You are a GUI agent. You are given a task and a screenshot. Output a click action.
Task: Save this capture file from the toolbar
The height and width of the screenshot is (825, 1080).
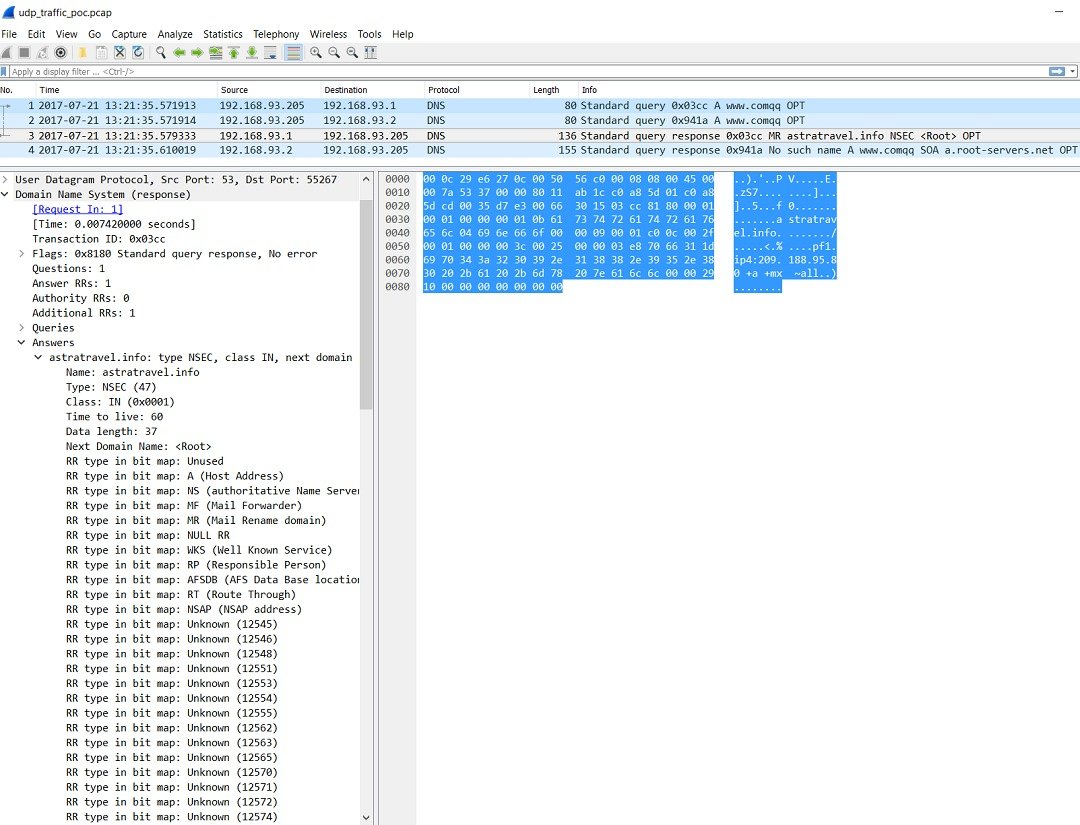tap(101, 52)
